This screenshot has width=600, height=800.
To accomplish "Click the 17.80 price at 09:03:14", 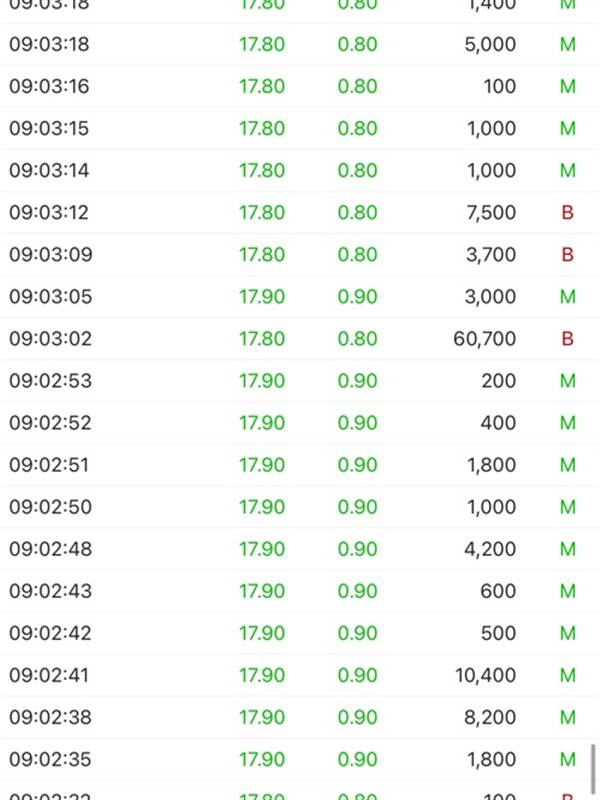I will pyautogui.click(x=262, y=170).
